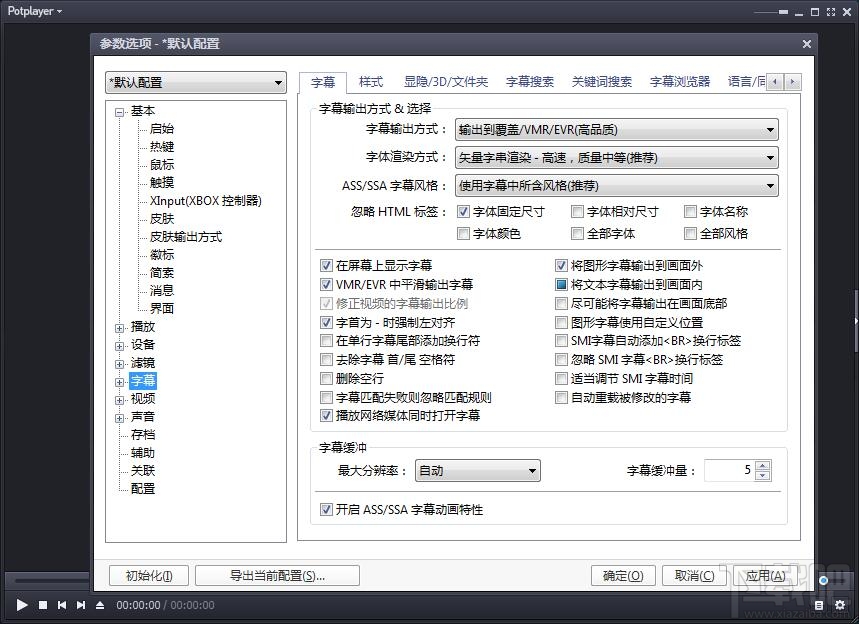Click the 初始化(I) button
Screen dimensions: 859x624
coord(147,575)
